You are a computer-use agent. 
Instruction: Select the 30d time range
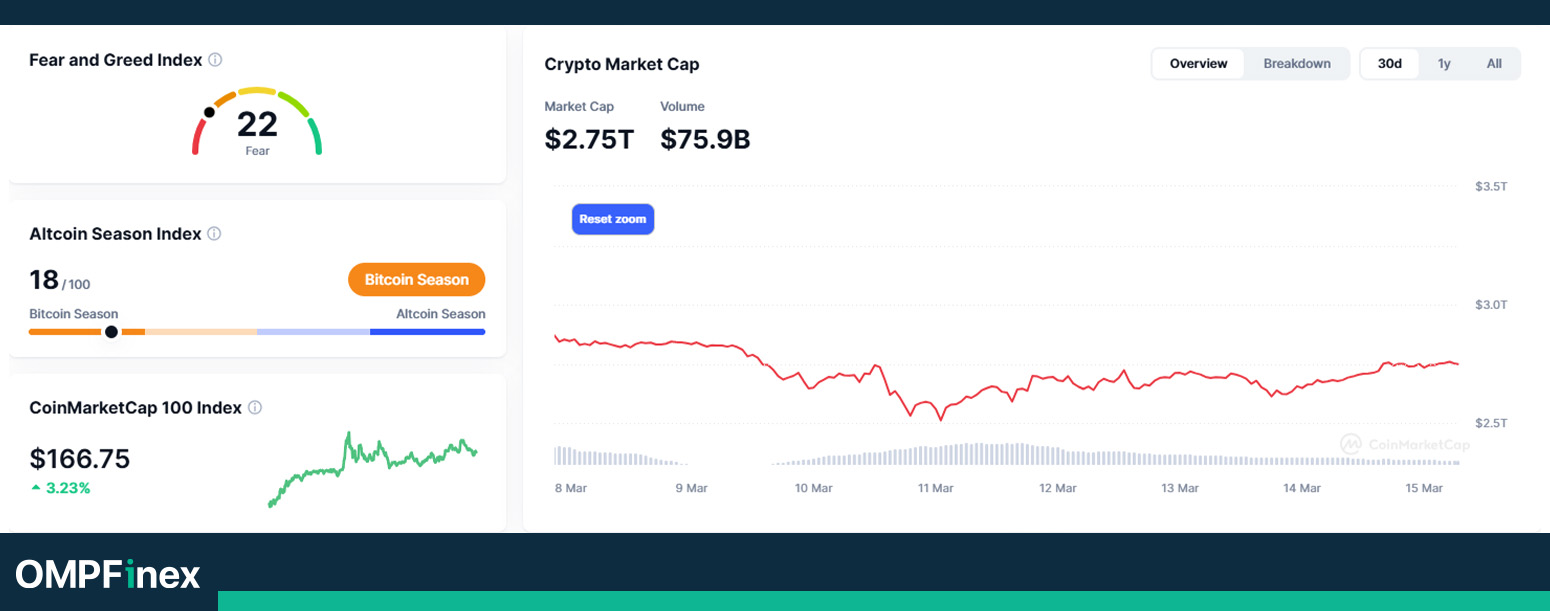(x=1390, y=64)
